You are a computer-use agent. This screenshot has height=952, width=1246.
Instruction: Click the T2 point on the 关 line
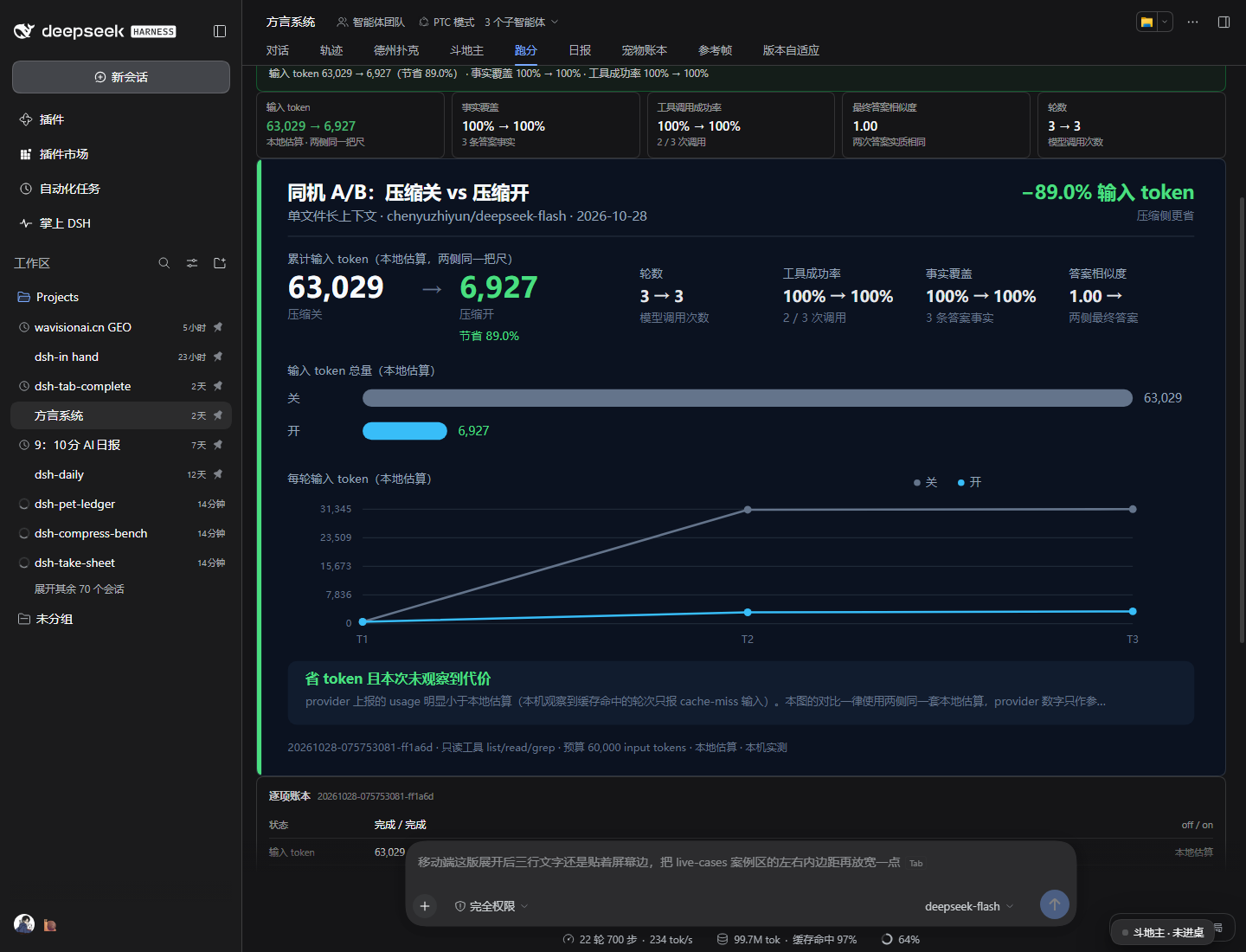pos(748,510)
